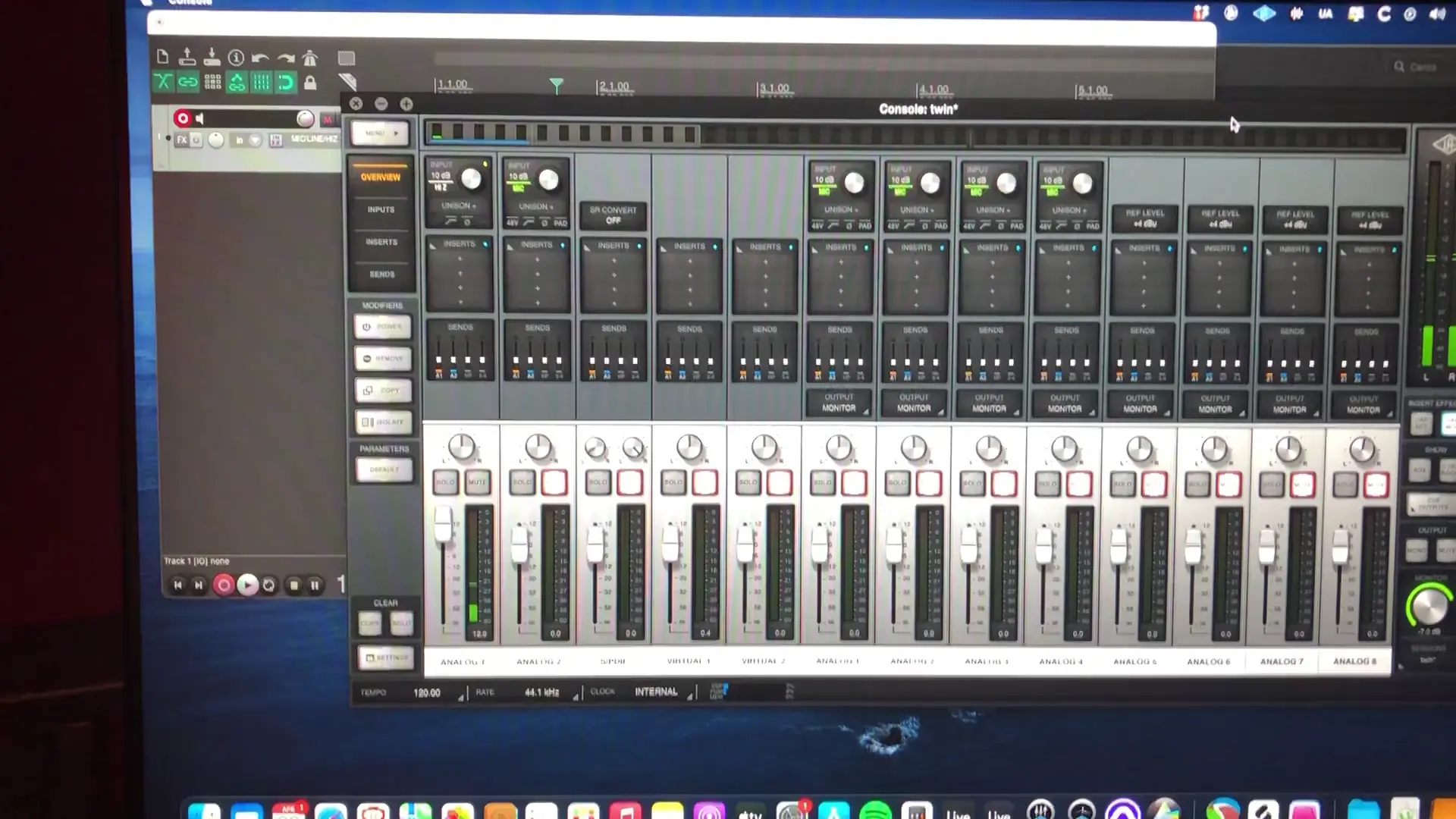Screen dimensions: 1456x819
Task: Switch to the SENDS view tab
Action: click(381, 274)
